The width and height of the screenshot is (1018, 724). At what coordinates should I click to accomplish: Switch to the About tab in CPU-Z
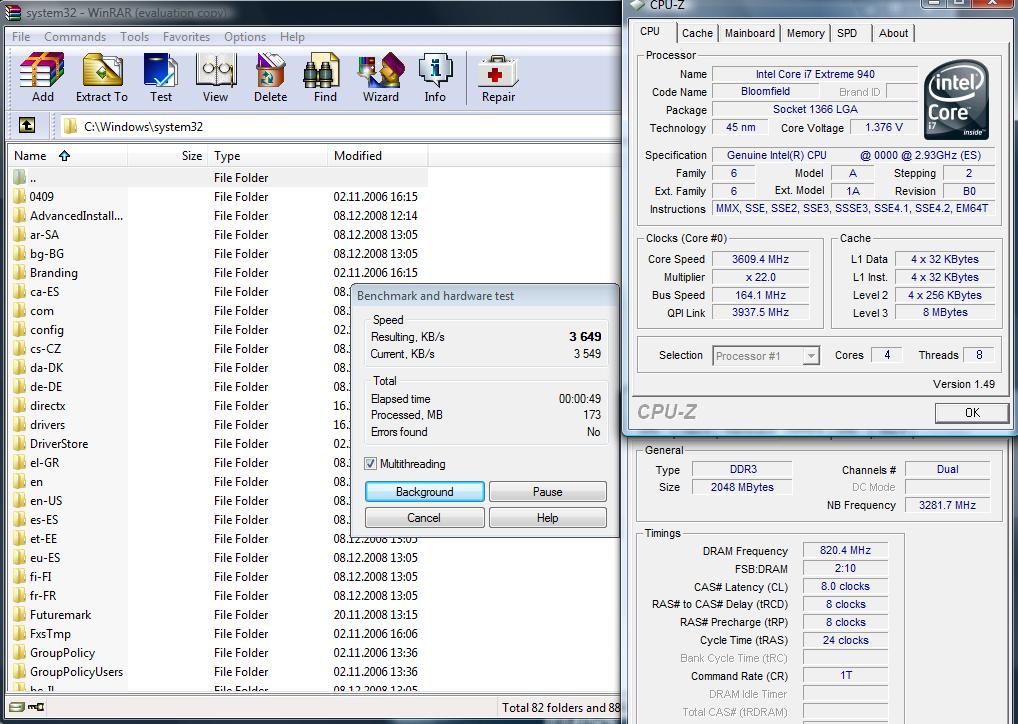point(893,33)
